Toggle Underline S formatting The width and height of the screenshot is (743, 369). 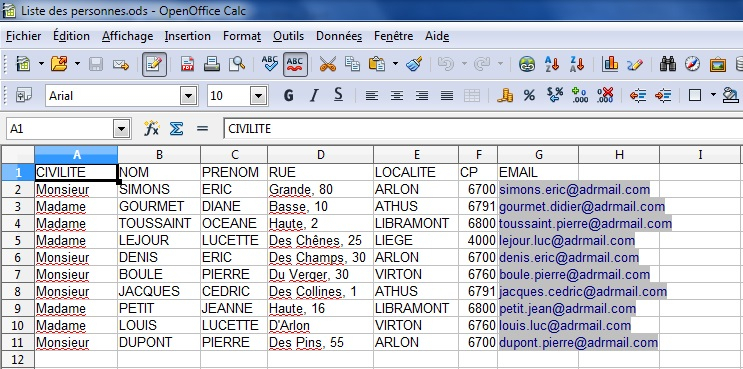(x=338, y=95)
